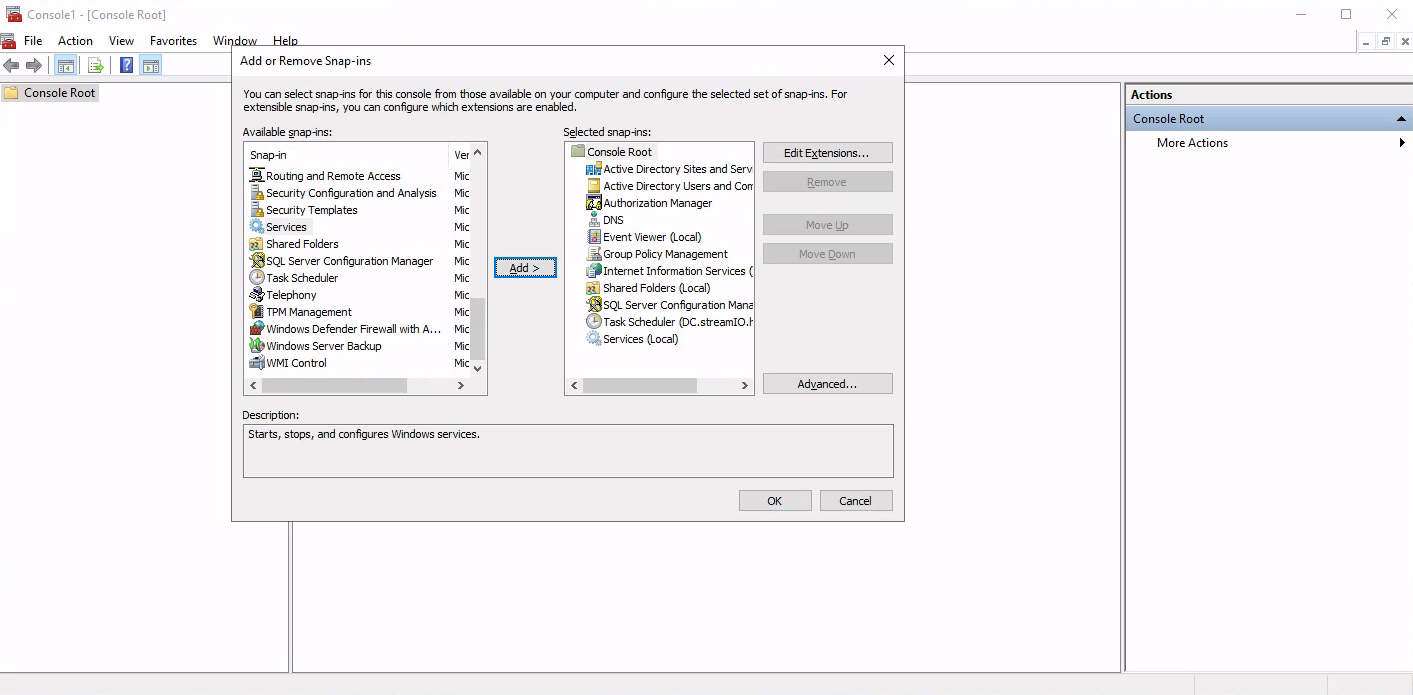Select the Shared Folders (Local) icon
The width and height of the screenshot is (1413, 695).
594,288
